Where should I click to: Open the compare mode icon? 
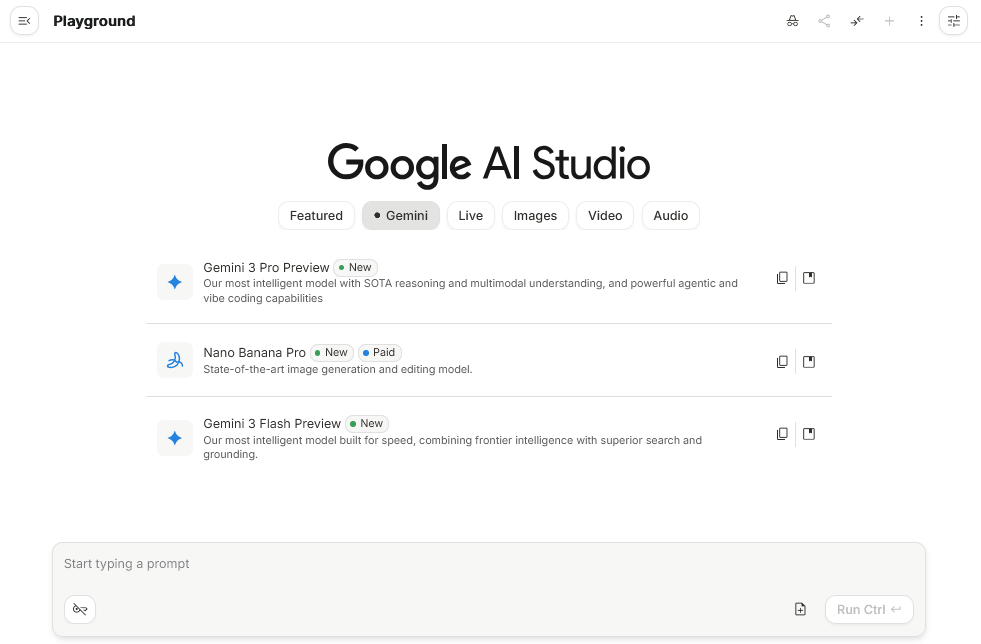[857, 20]
